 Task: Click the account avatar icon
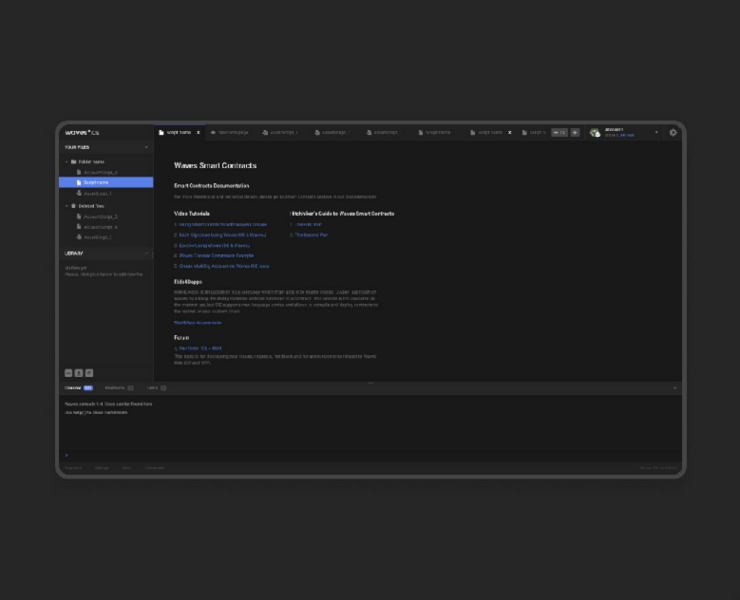click(x=595, y=132)
